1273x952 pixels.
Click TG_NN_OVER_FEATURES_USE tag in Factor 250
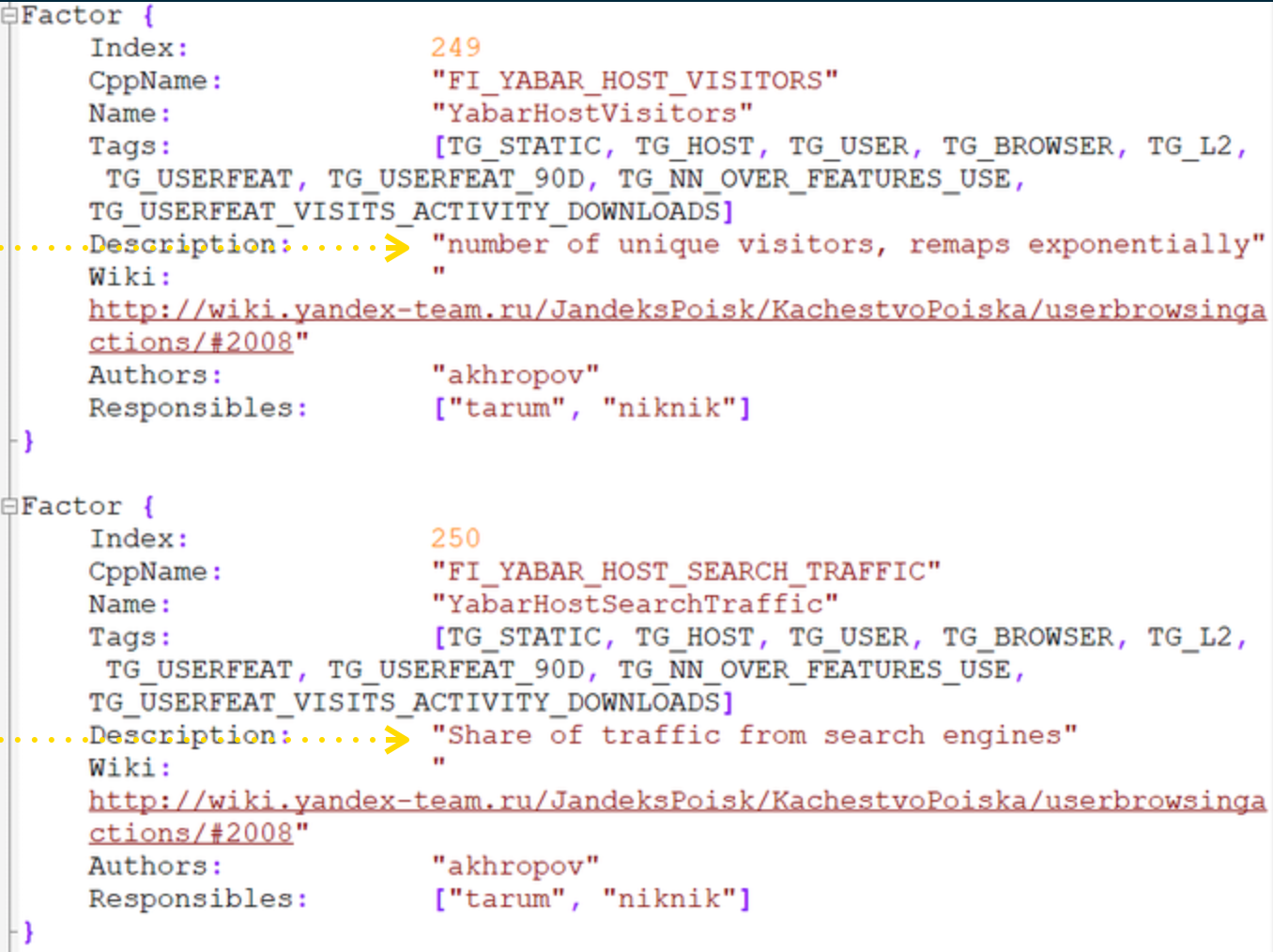pyautogui.click(x=814, y=670)
